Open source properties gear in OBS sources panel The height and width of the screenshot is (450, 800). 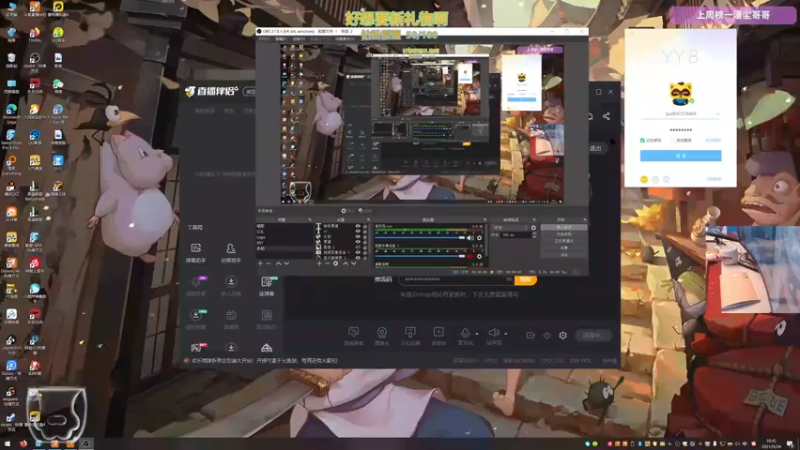point(335,263)
